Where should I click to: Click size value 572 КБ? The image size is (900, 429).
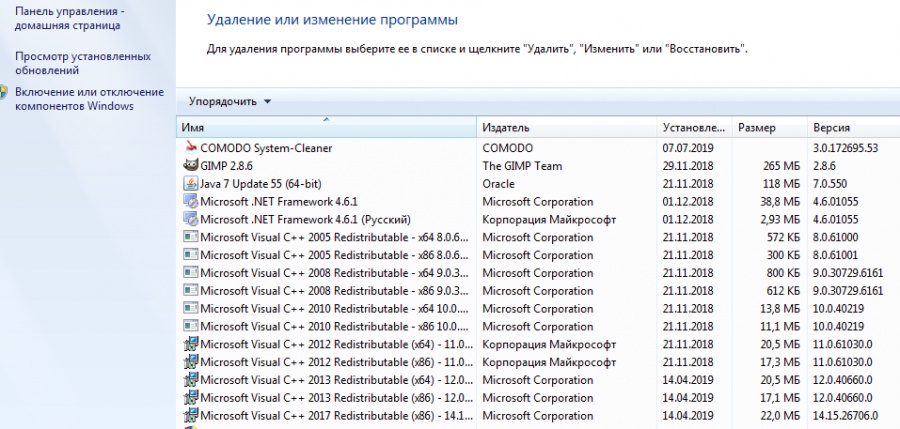pos(783,237)
